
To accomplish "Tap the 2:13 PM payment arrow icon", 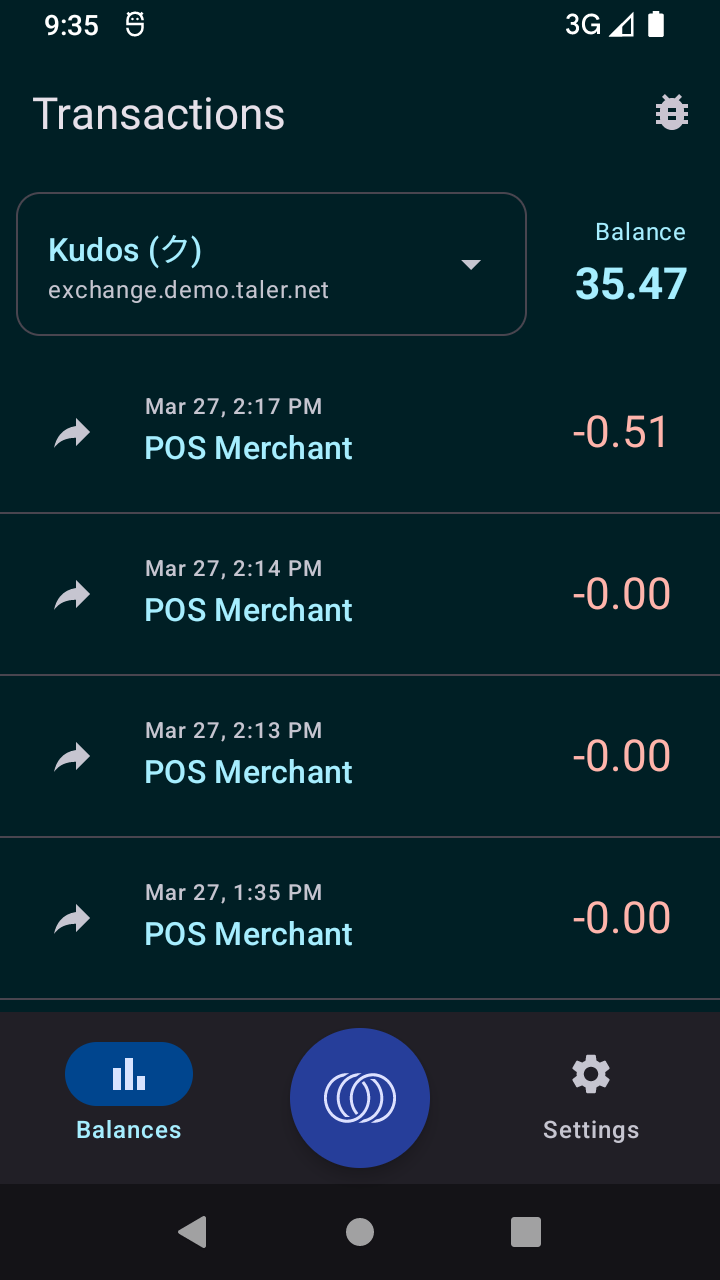I will (x=72, y=757).
